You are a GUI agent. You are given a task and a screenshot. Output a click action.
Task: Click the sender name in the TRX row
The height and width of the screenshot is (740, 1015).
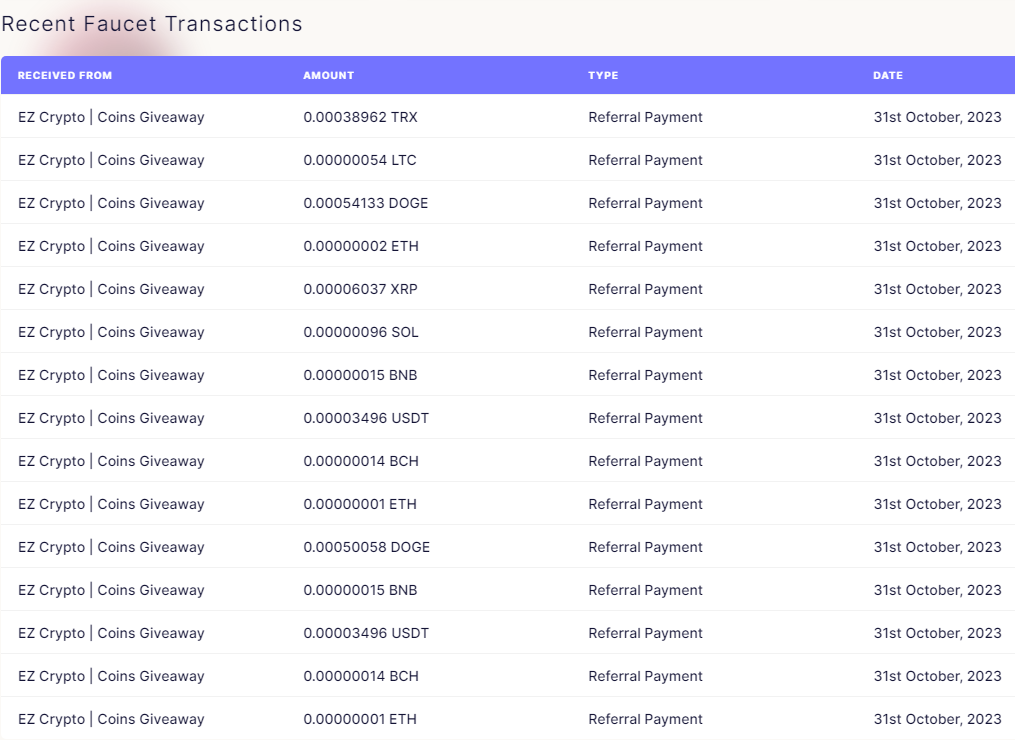click(111, 117)
